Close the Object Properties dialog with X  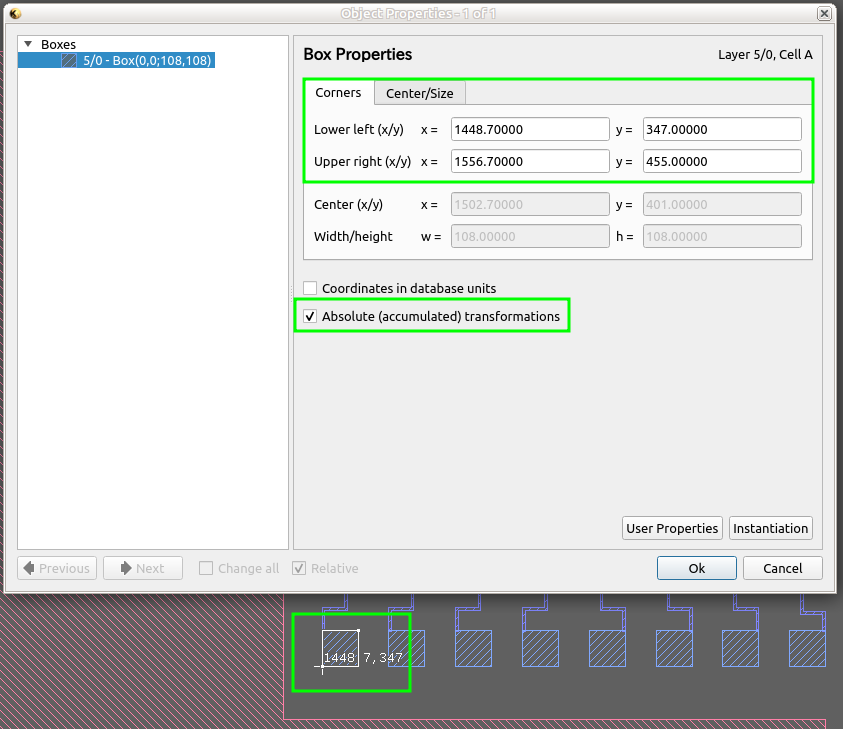(824, 13)
